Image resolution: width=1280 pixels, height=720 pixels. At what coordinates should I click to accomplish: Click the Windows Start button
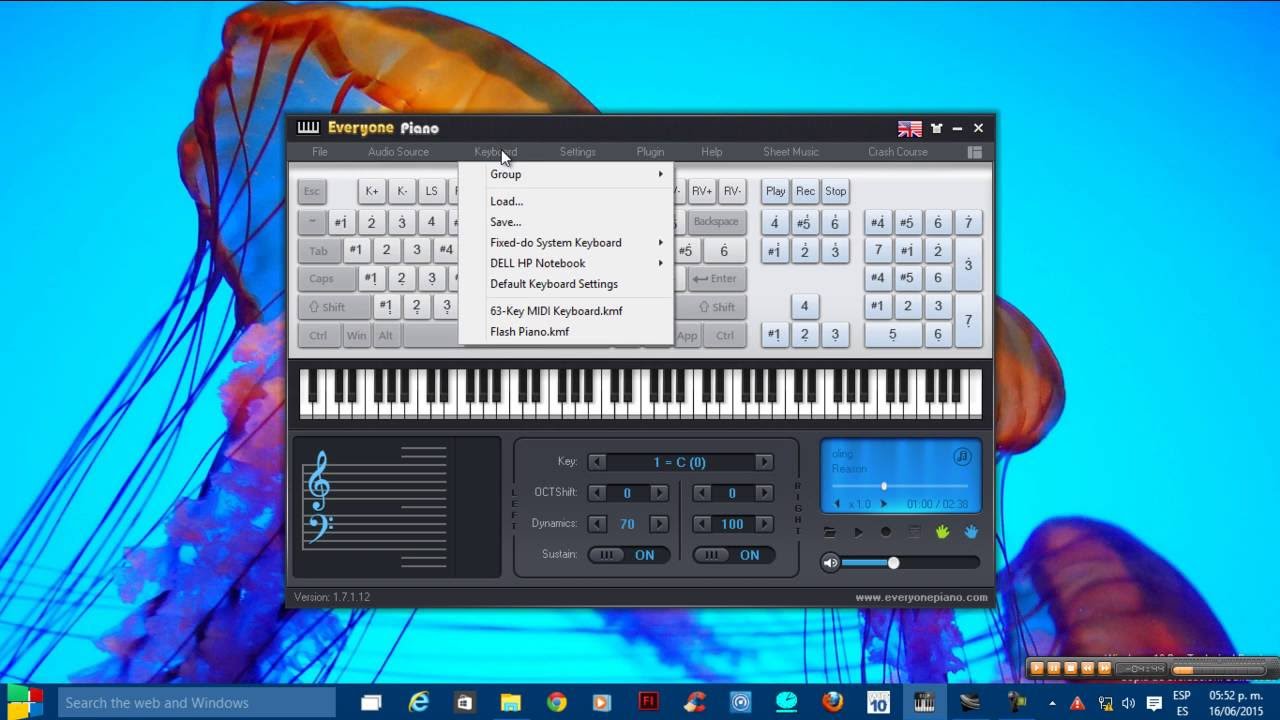tap(25, 702)
